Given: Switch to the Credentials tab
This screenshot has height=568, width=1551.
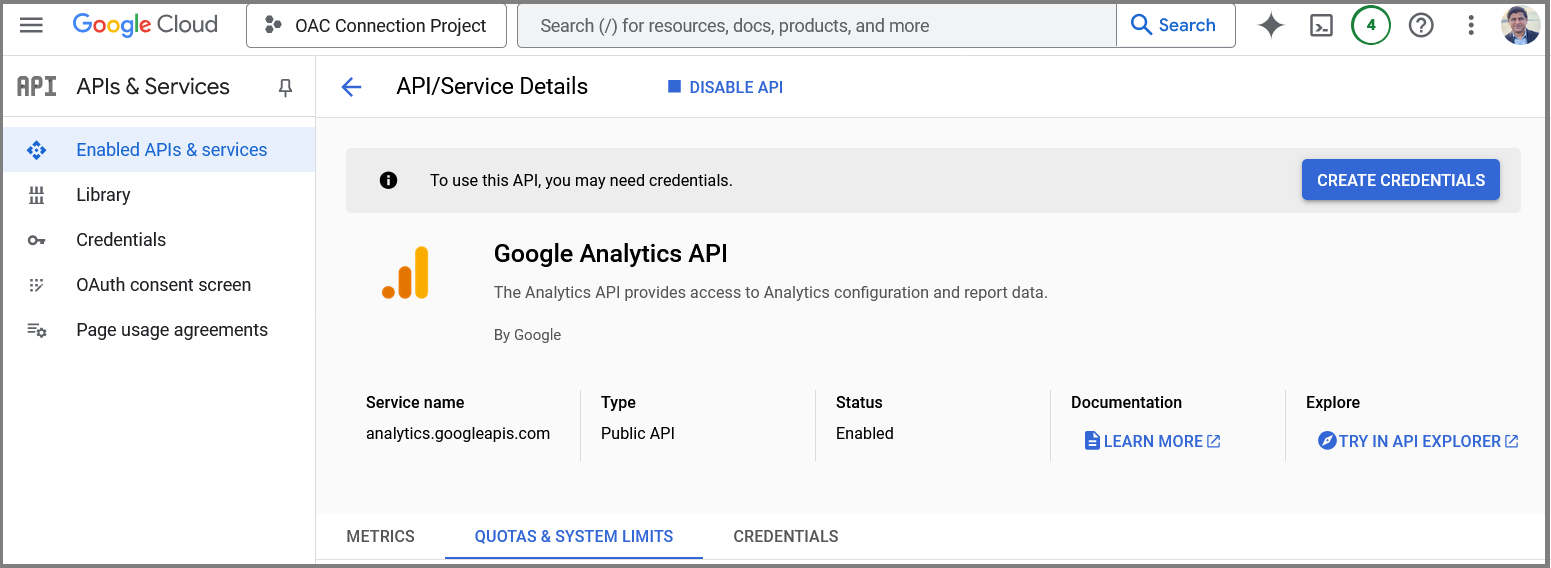Looking at the screenshot, I should 786,536.
